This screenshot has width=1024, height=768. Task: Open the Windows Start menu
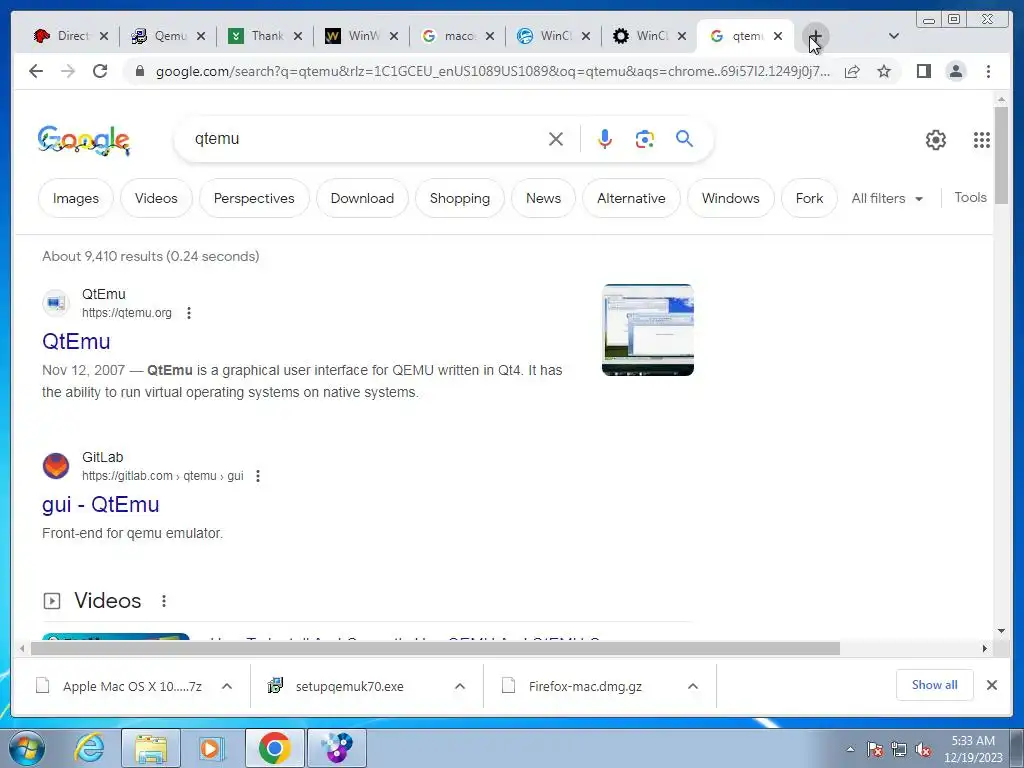(26, 748)
